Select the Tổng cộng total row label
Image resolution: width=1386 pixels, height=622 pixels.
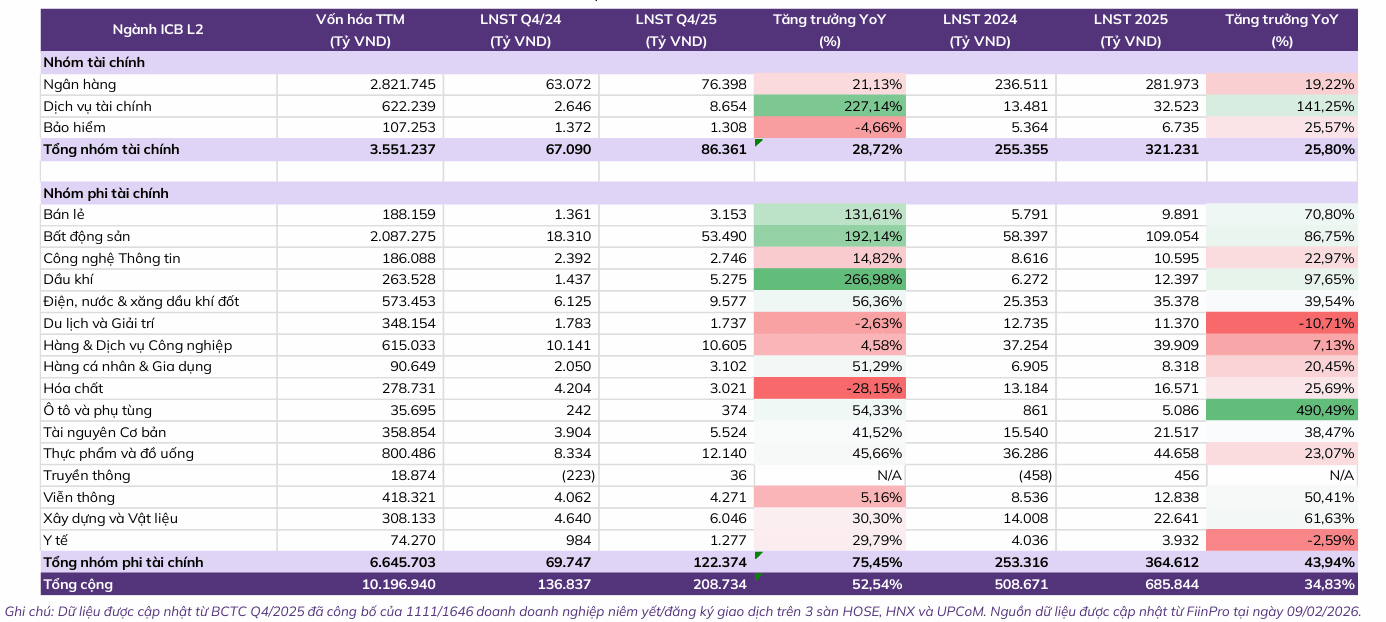78,584
